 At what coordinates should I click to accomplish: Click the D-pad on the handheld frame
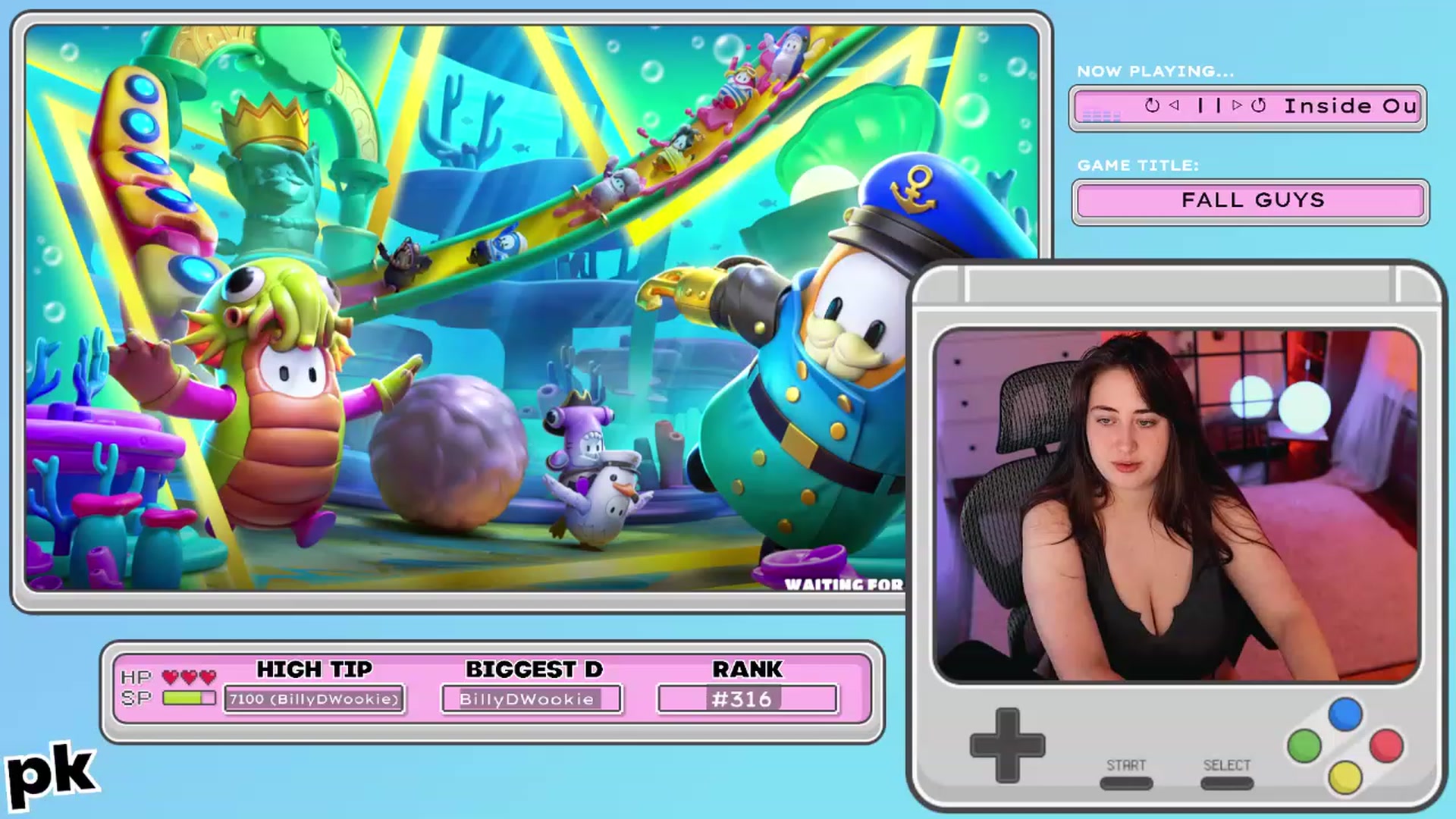[1007, 745]
